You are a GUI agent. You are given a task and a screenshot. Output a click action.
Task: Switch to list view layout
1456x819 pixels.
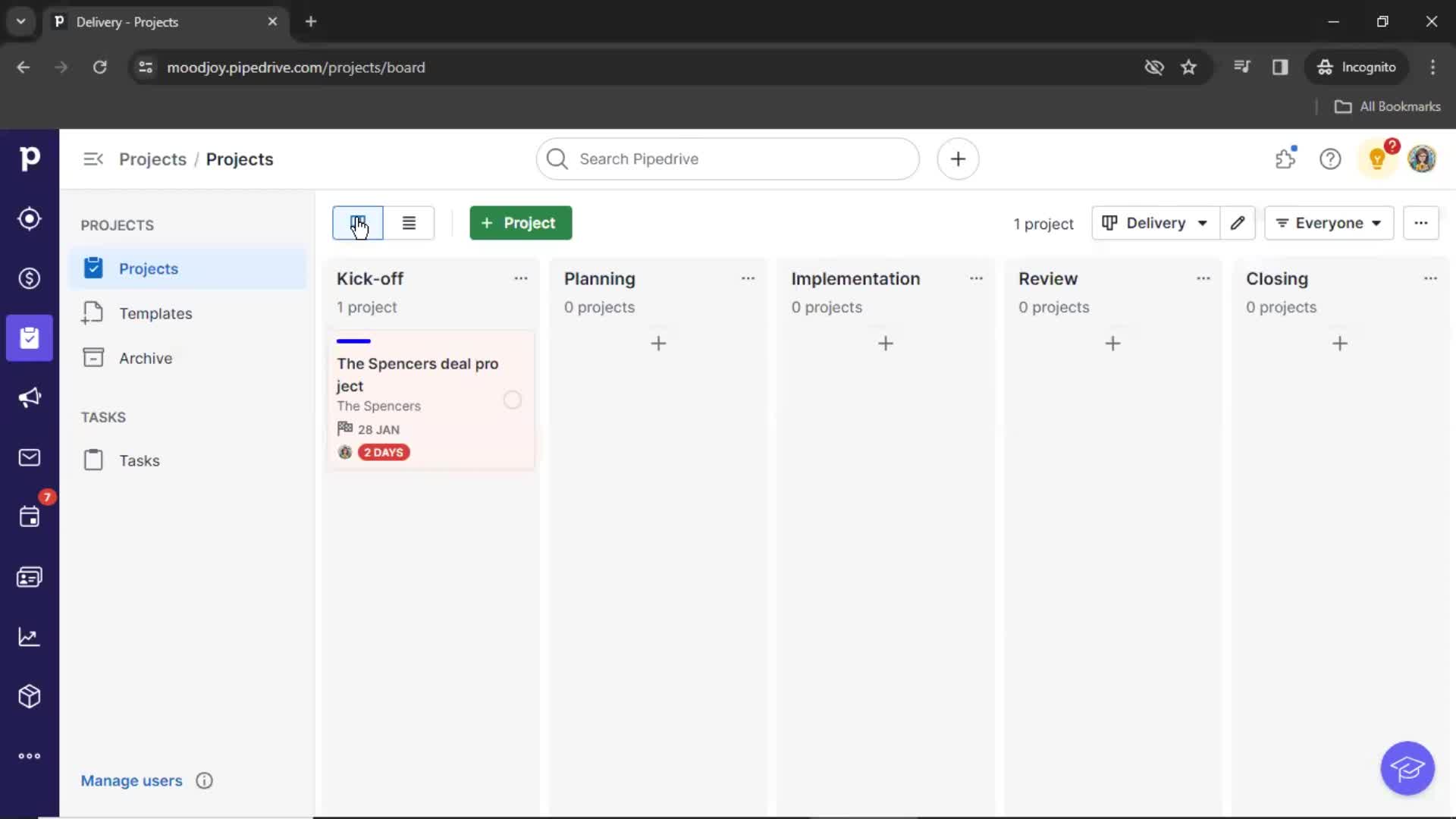point(408,222)
